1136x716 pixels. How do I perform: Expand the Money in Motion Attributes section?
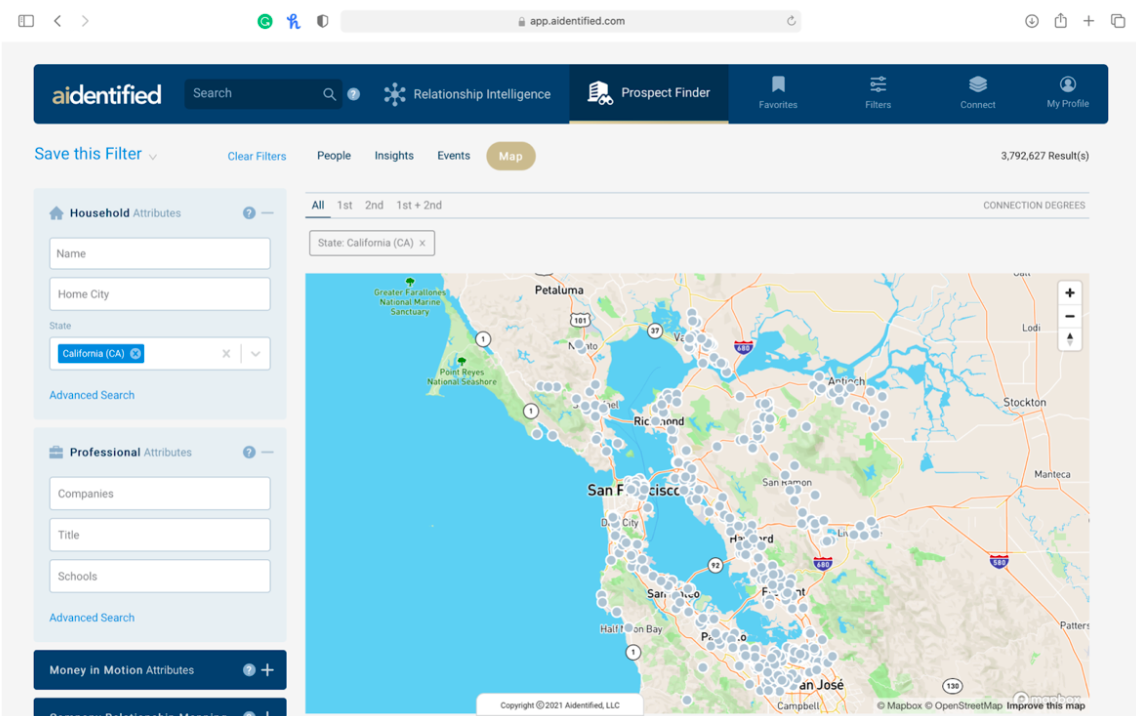click(267, 670)
